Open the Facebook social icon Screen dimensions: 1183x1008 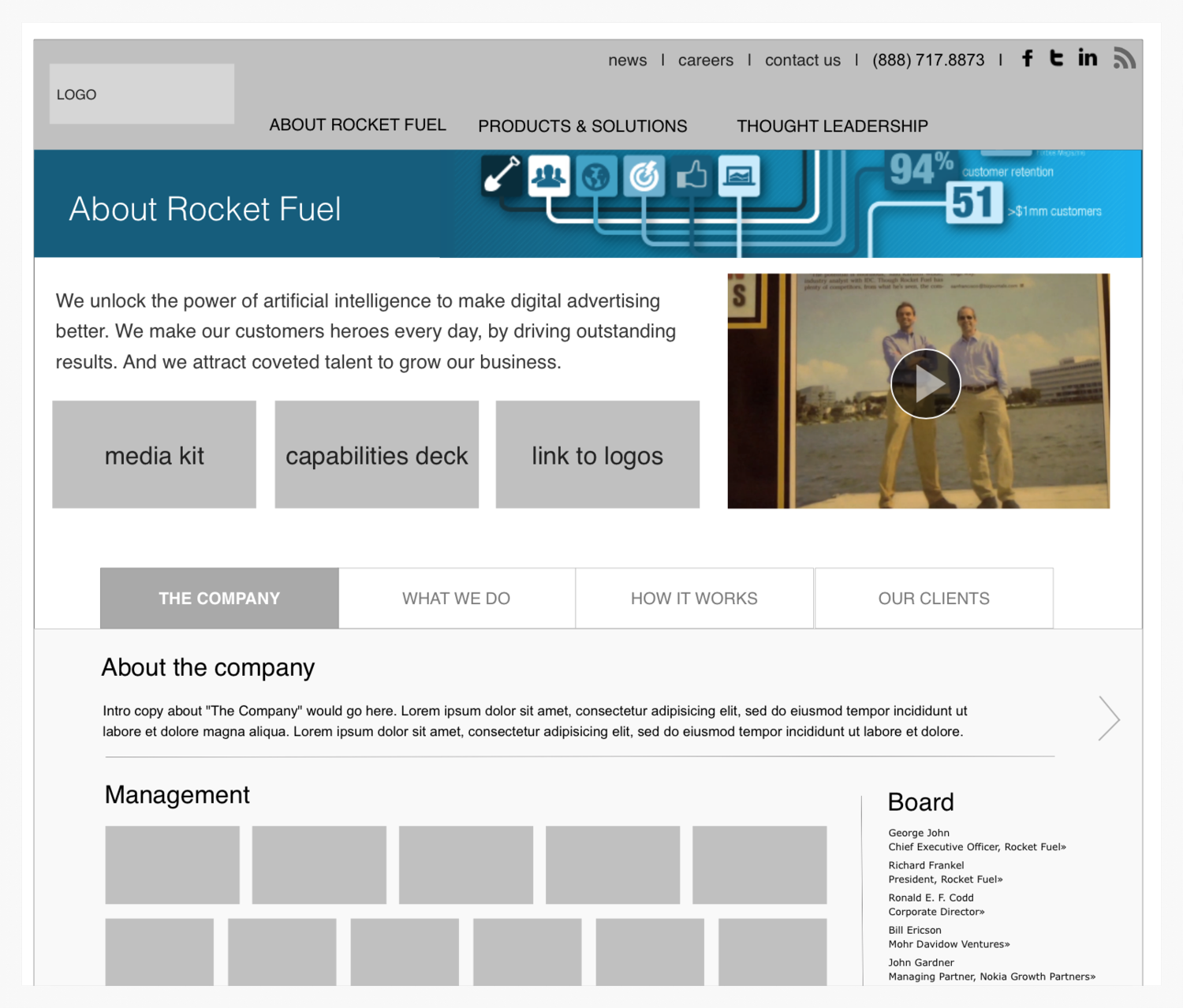pyautogui.click(x=1027, y=58)
